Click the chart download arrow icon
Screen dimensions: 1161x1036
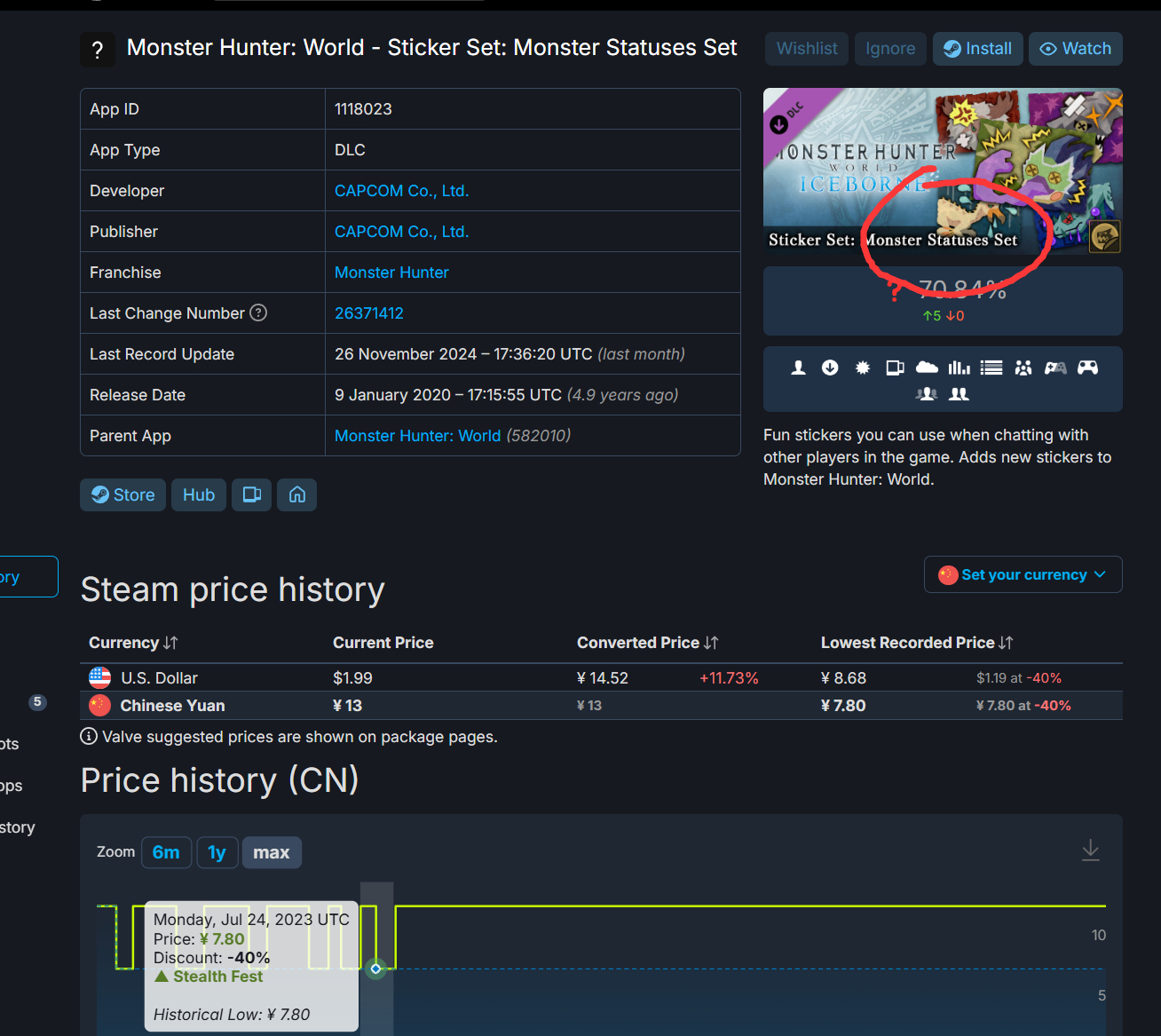point(1091,850)
